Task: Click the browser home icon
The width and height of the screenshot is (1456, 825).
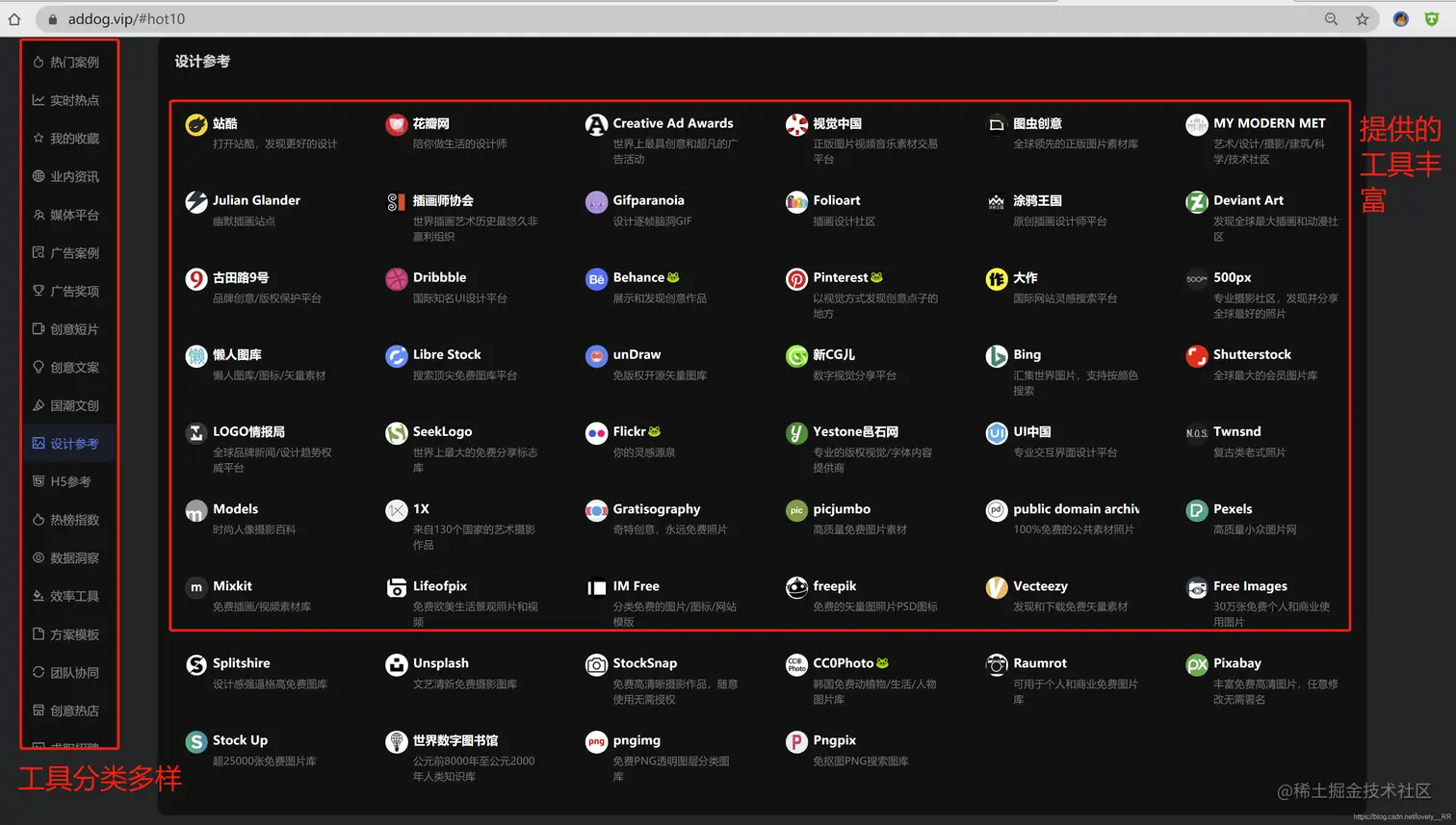Action: (13, 18)
